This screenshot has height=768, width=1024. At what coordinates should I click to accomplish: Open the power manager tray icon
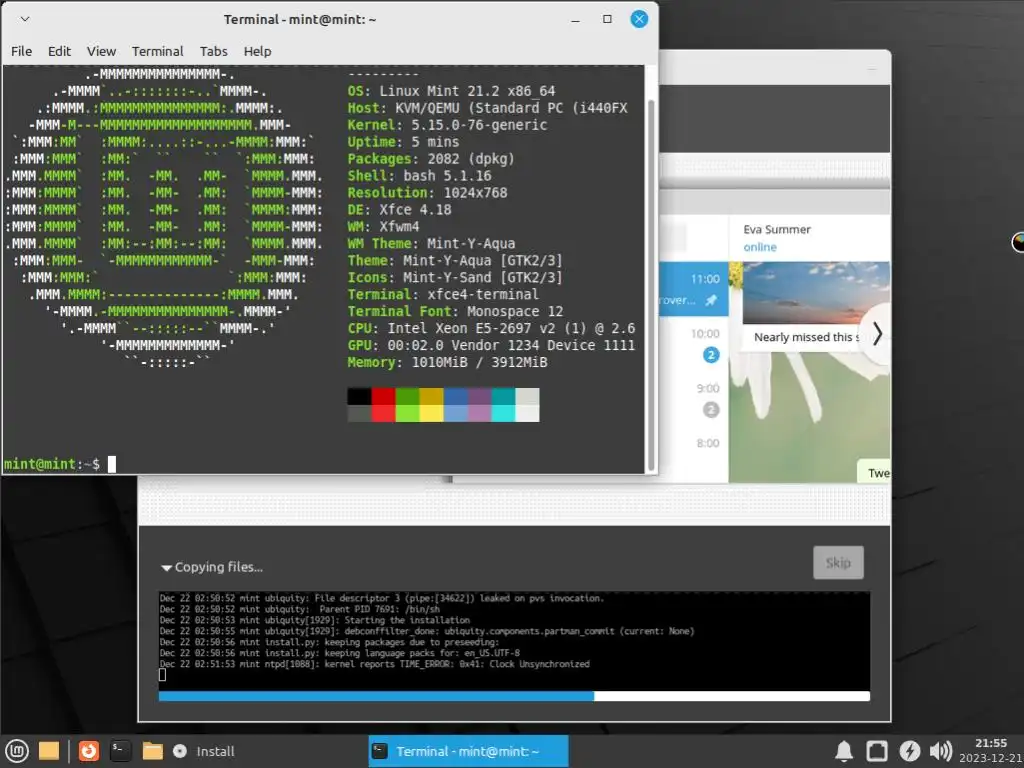(x=909, y=751)
